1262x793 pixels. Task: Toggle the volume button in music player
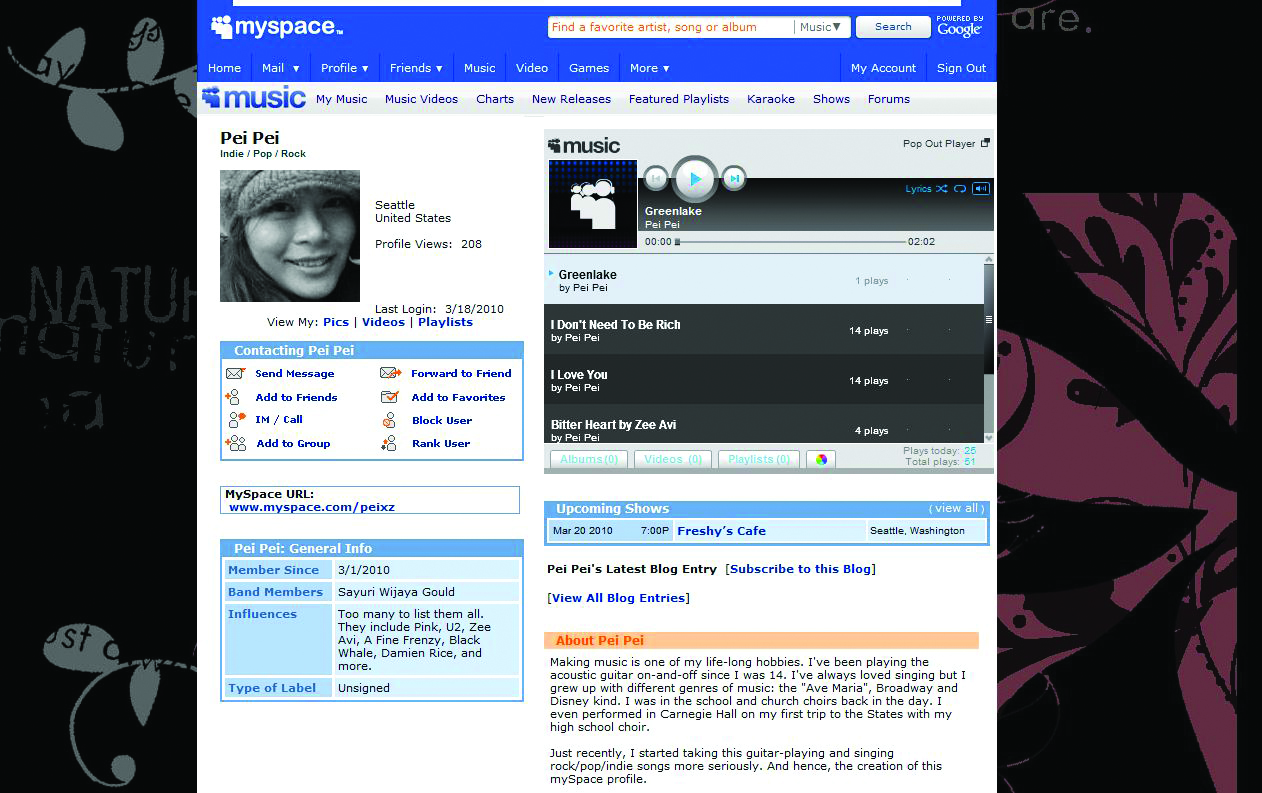pos(981,189)
